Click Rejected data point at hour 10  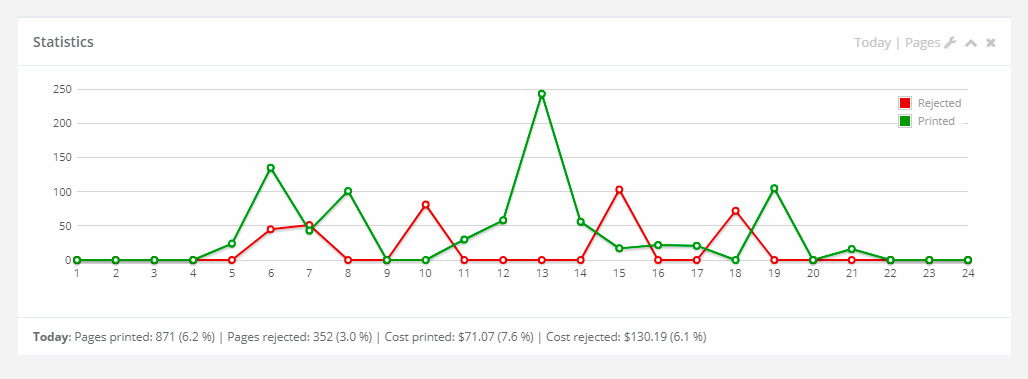pos(425,205)
